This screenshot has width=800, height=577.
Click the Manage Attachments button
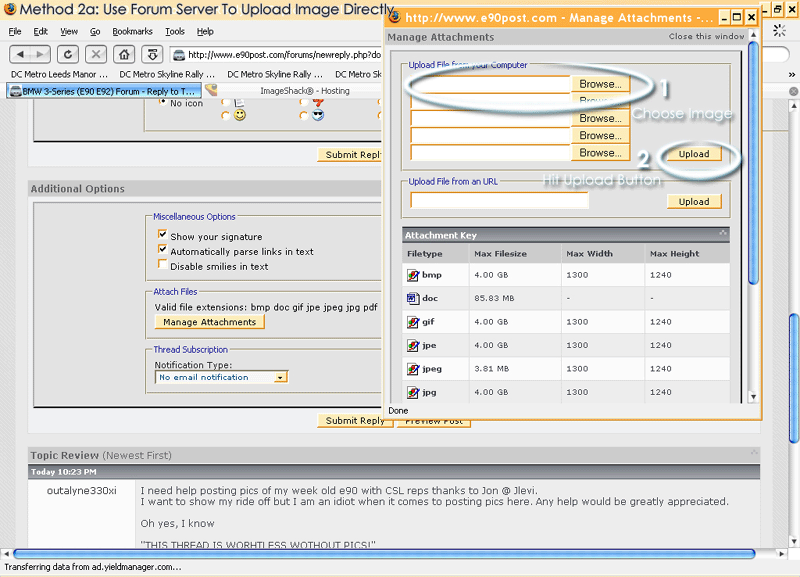click(x=210, y=322)
